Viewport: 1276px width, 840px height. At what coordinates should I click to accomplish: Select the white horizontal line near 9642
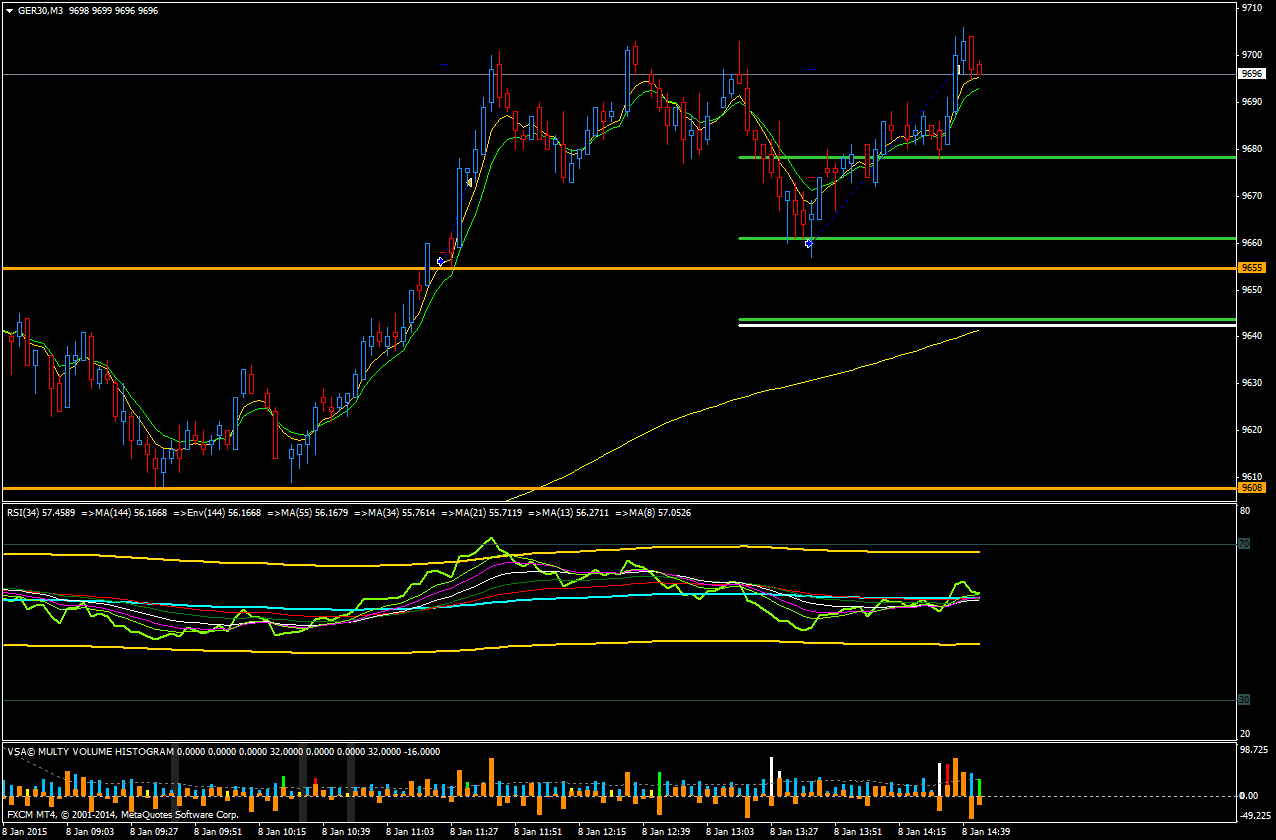tap(1000, 326)
